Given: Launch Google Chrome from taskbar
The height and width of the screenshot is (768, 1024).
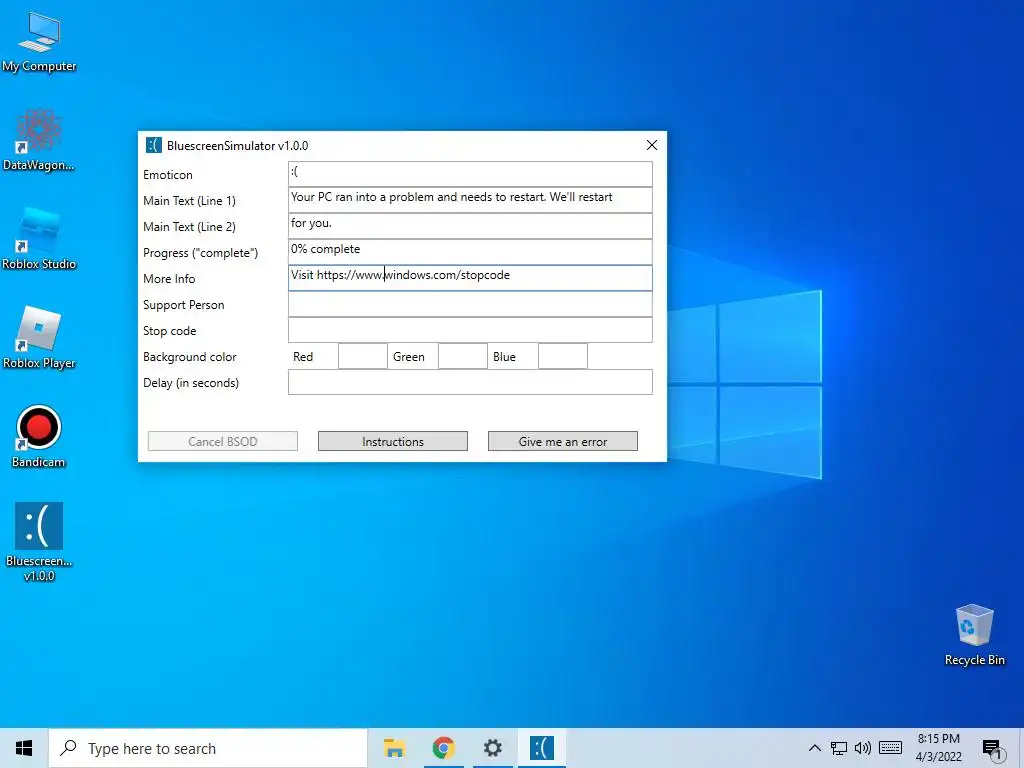Looking at the screenshot, I should pyautogui.click(x=443, y=748).
